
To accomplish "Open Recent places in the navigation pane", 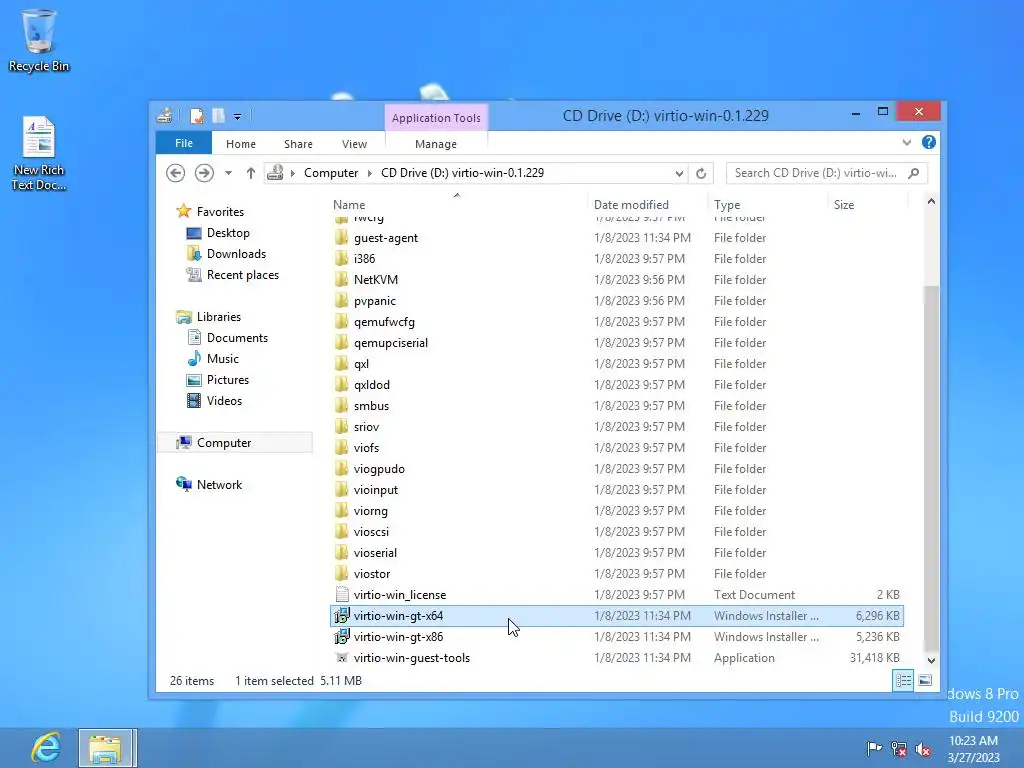I will click(243, 275).
